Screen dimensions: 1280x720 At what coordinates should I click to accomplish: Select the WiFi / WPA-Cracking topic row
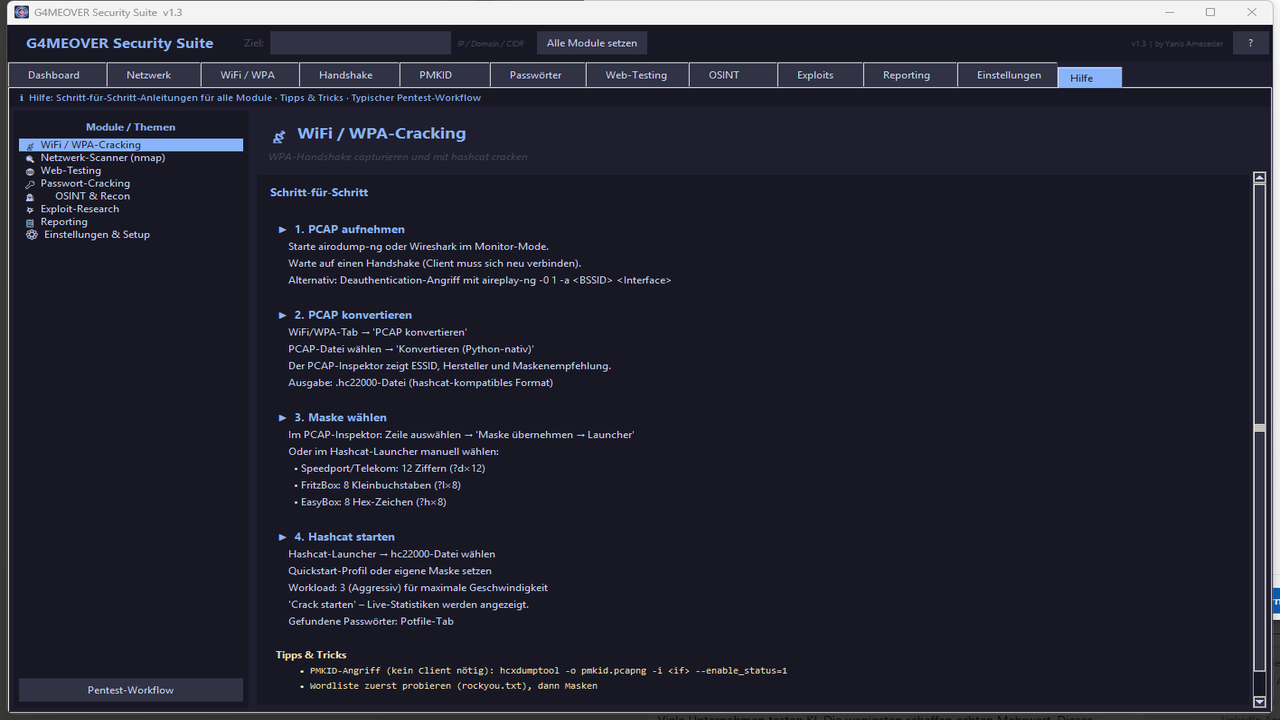click(131, 145)
